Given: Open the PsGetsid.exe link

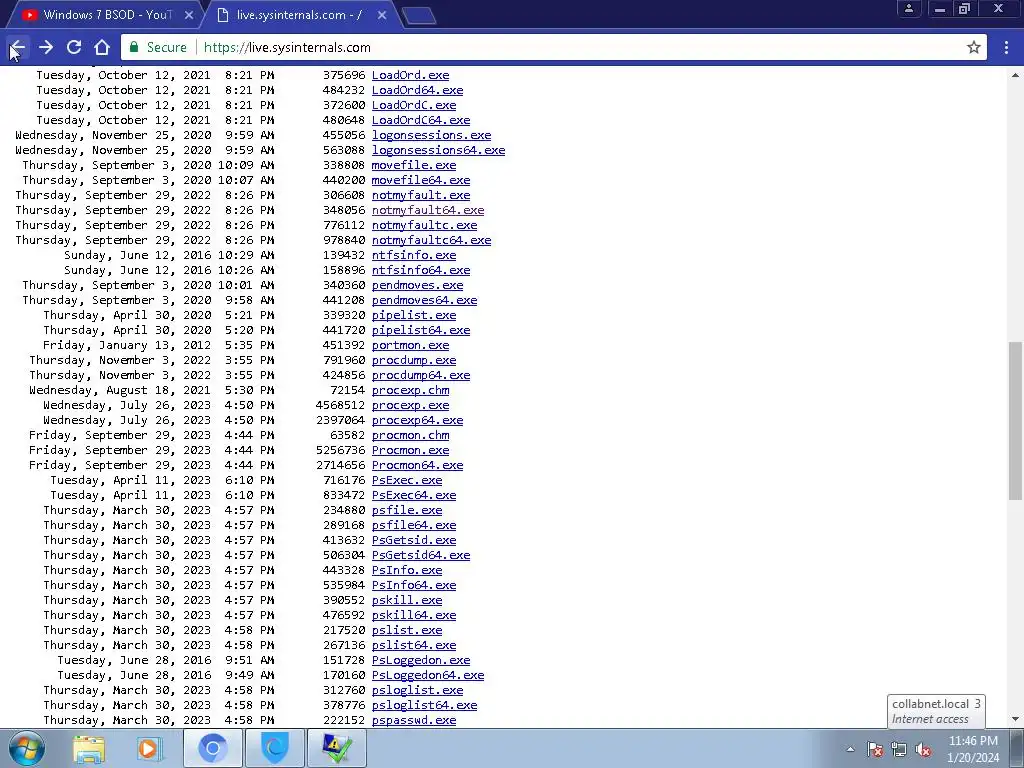Looking at the screenshot, I should click(414, 541).
